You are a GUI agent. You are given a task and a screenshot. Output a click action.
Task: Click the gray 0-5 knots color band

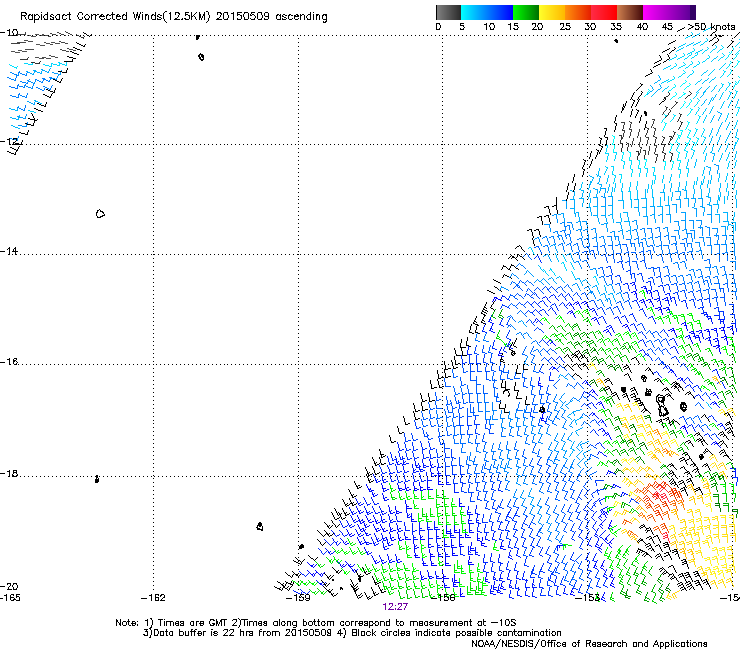448,12
